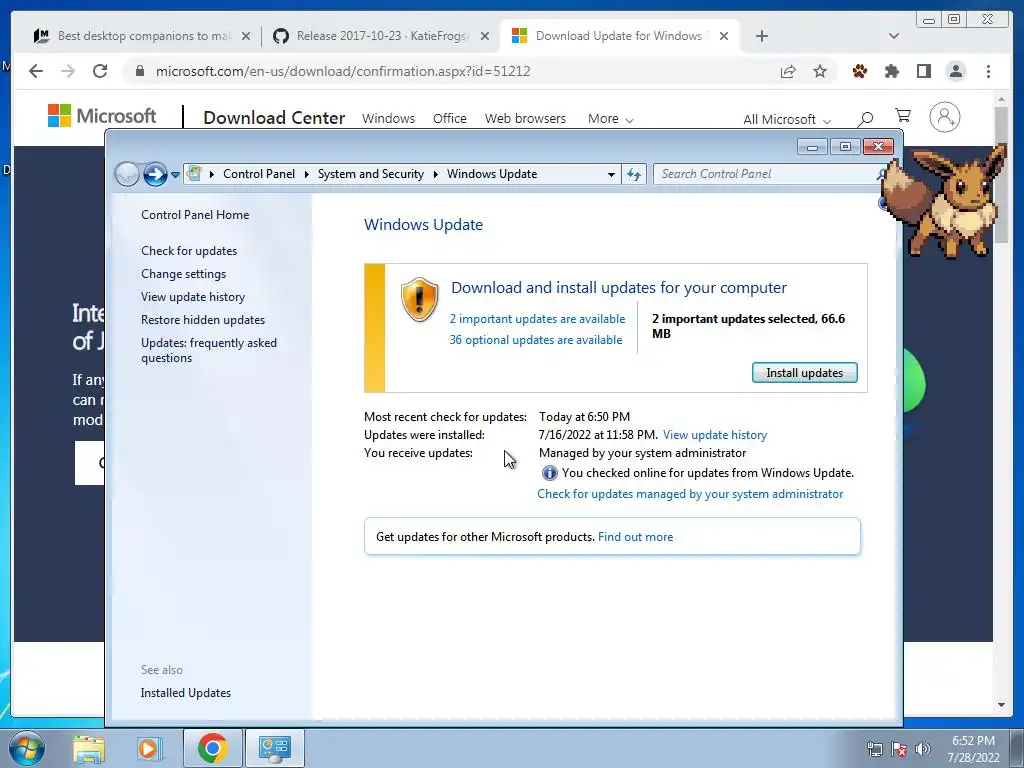The image size is (1024, 768).
Task: Open Change settings in sidebar
Action: [x=184, y=274]
